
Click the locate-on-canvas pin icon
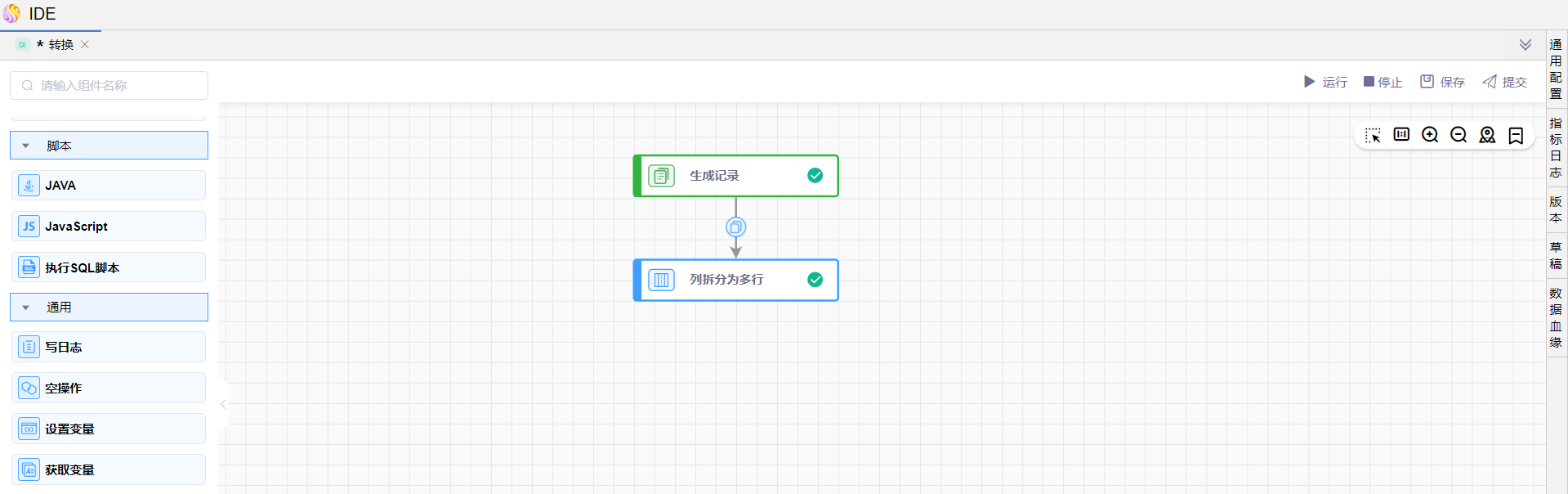pos(1487,135)
